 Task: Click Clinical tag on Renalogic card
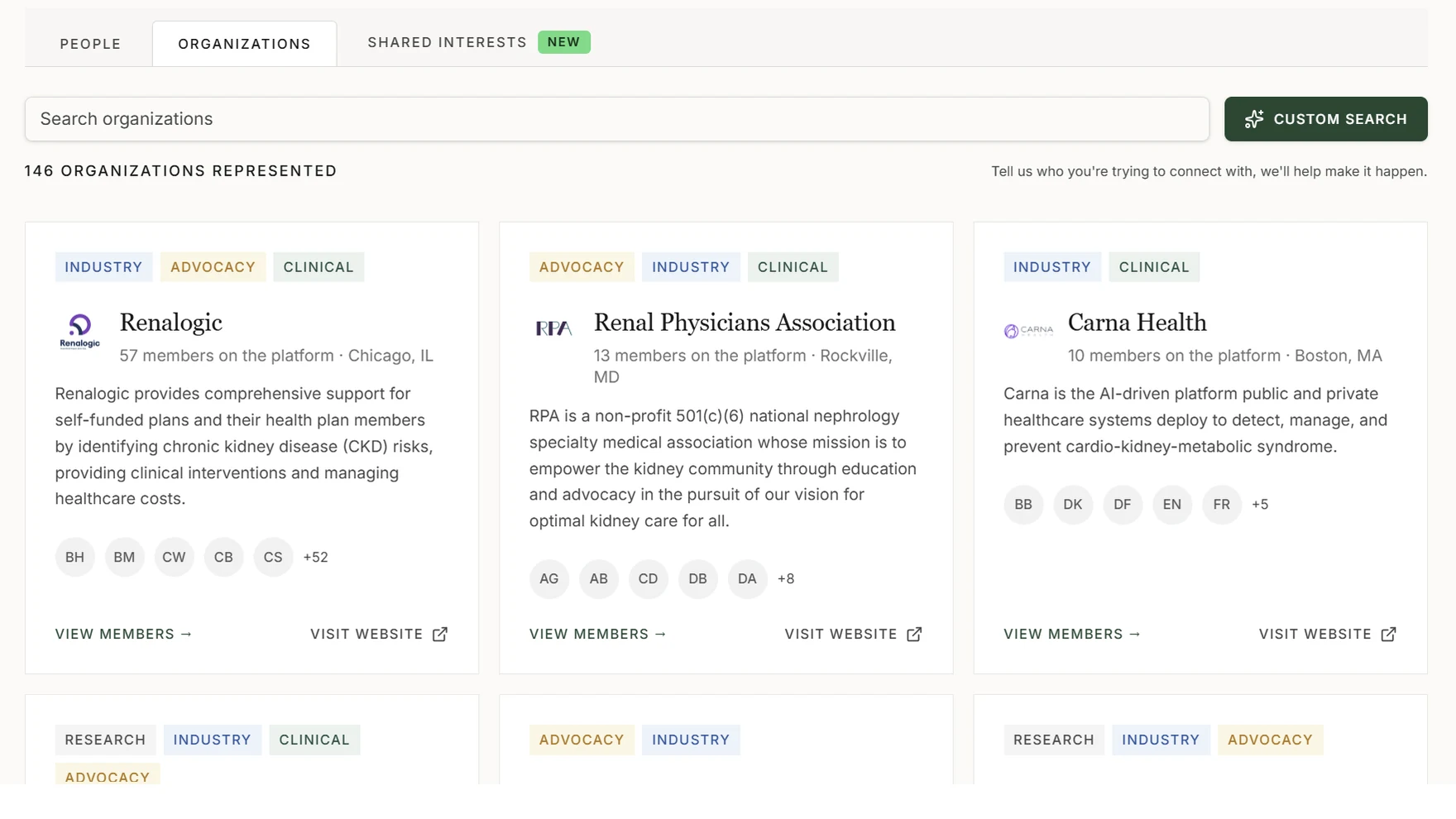(318, 267)
